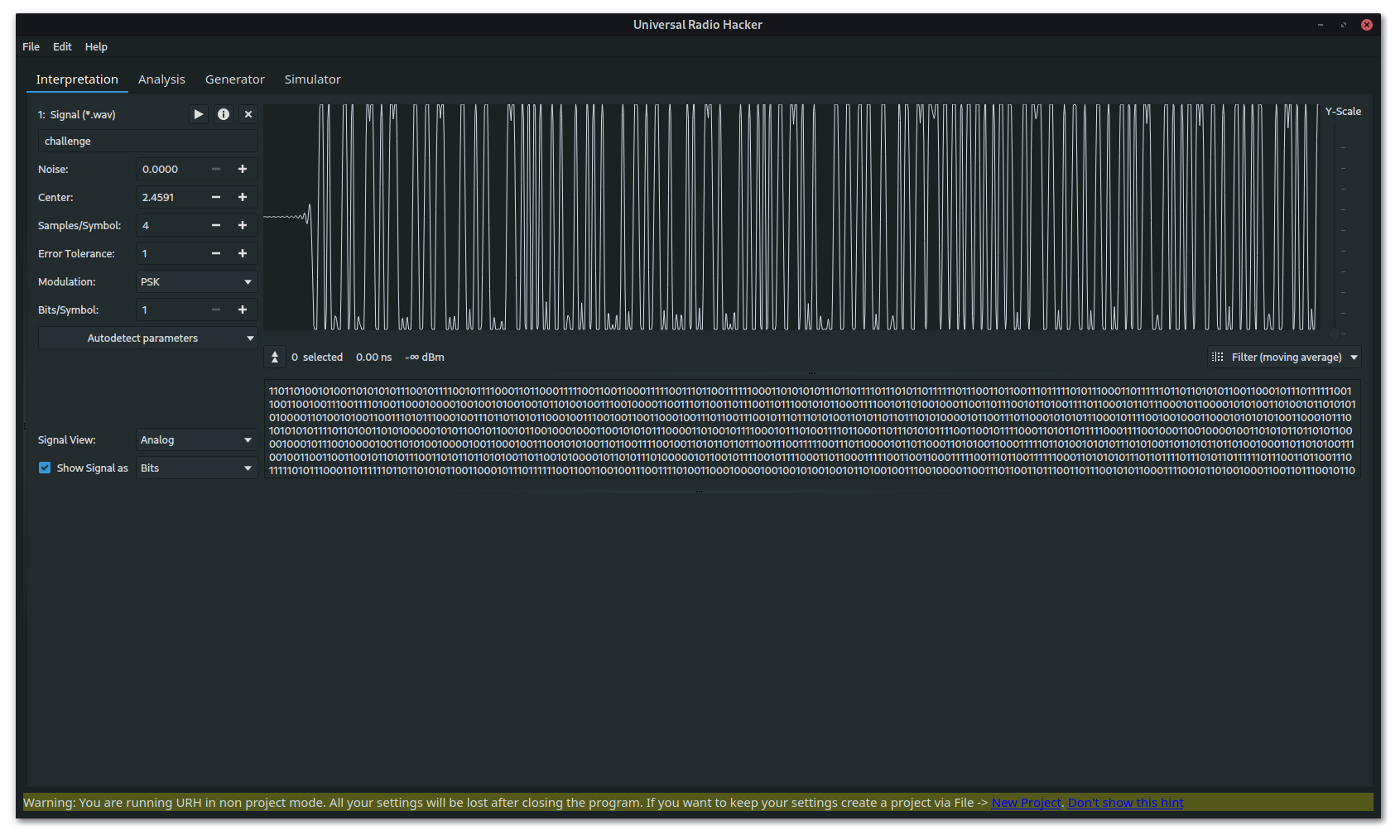This screenshot has width=1400, height=840.
Task: Increase Bits/Symbol value
Action: click(243, 310)
